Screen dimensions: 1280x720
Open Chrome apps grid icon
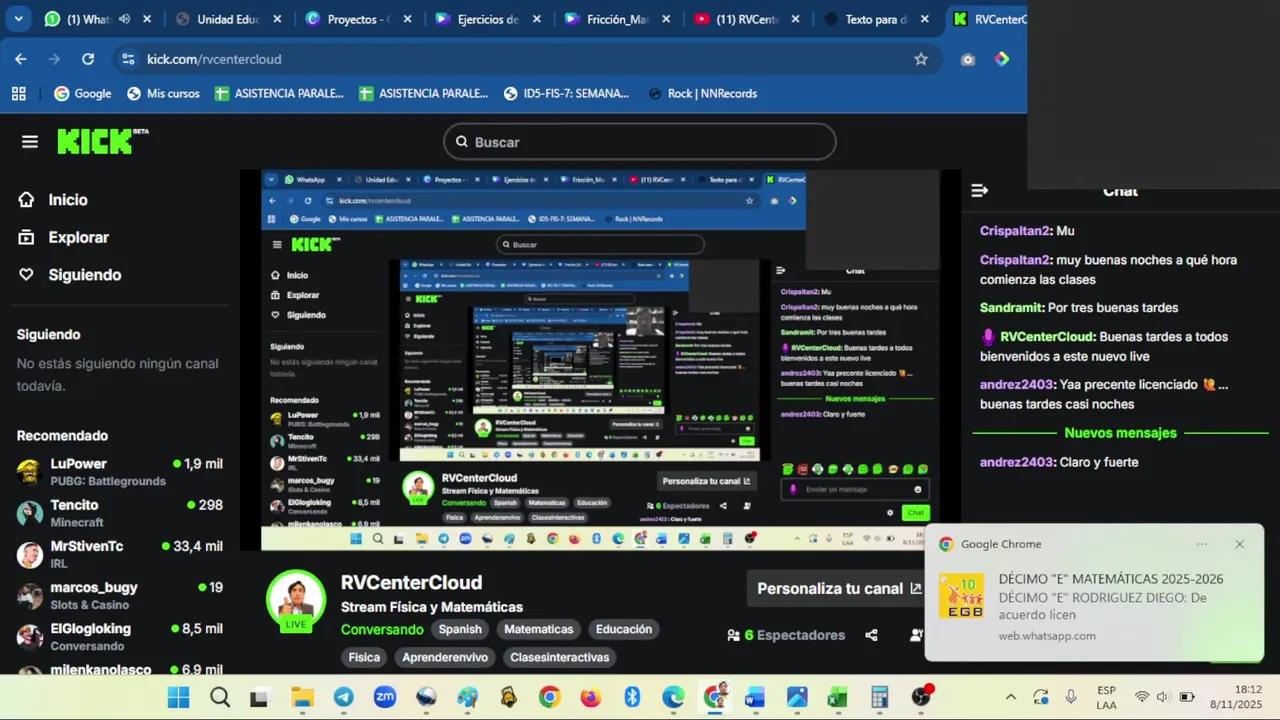[19, 93]
